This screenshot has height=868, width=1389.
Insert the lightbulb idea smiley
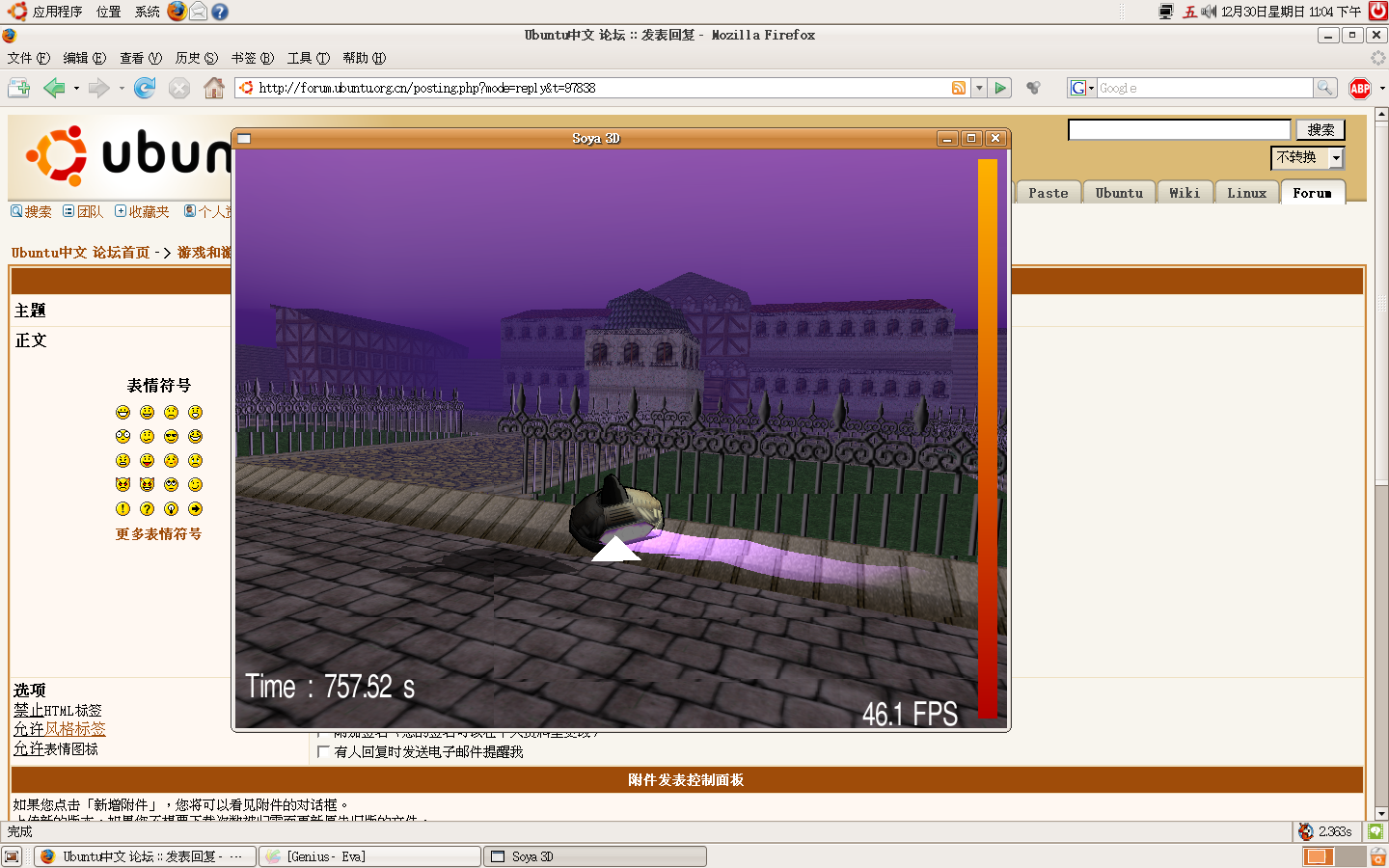pyautogui.click(x=171, y=509)
